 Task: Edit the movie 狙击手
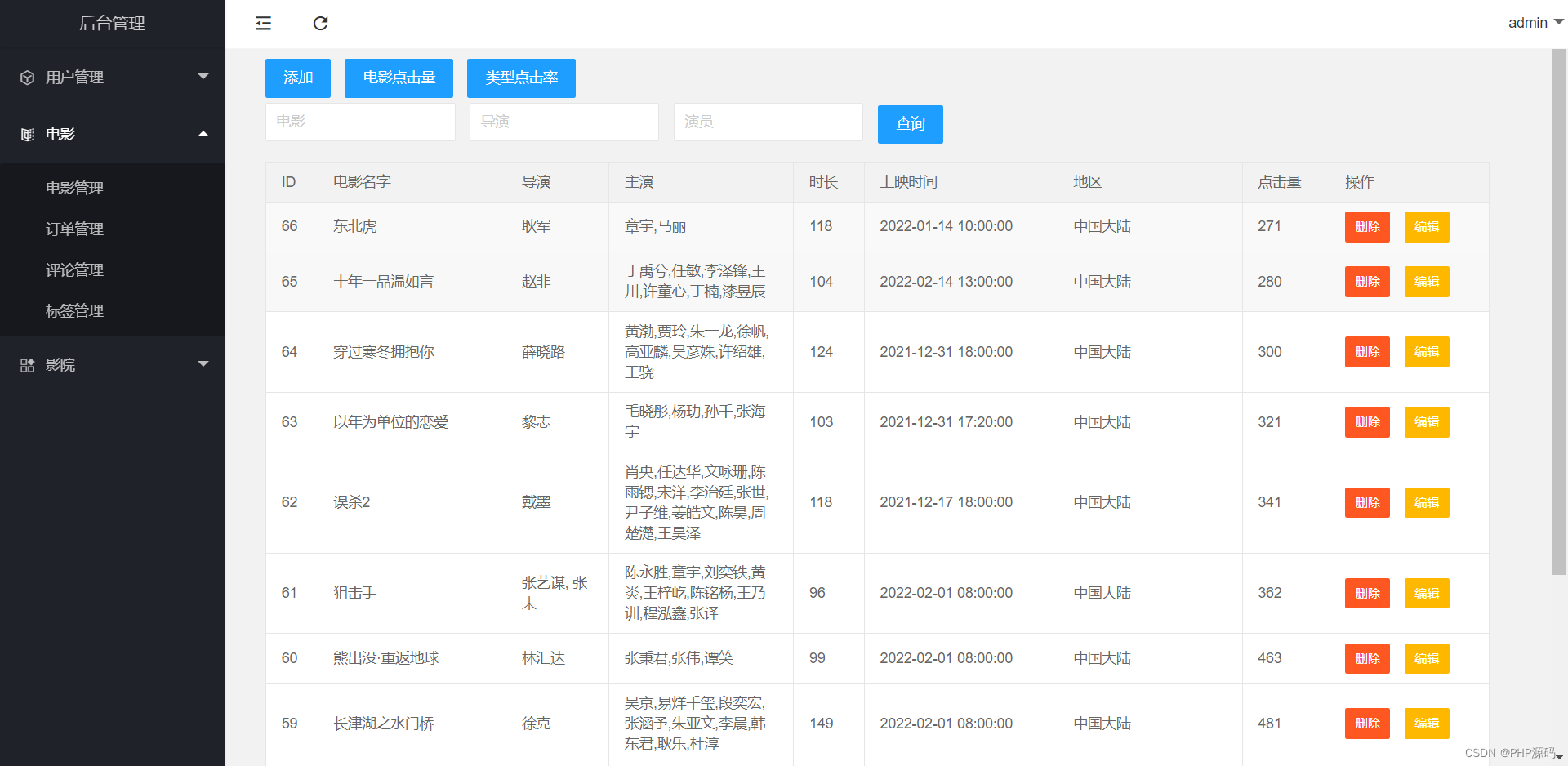pyautogui.click(x=1427, y=594)
